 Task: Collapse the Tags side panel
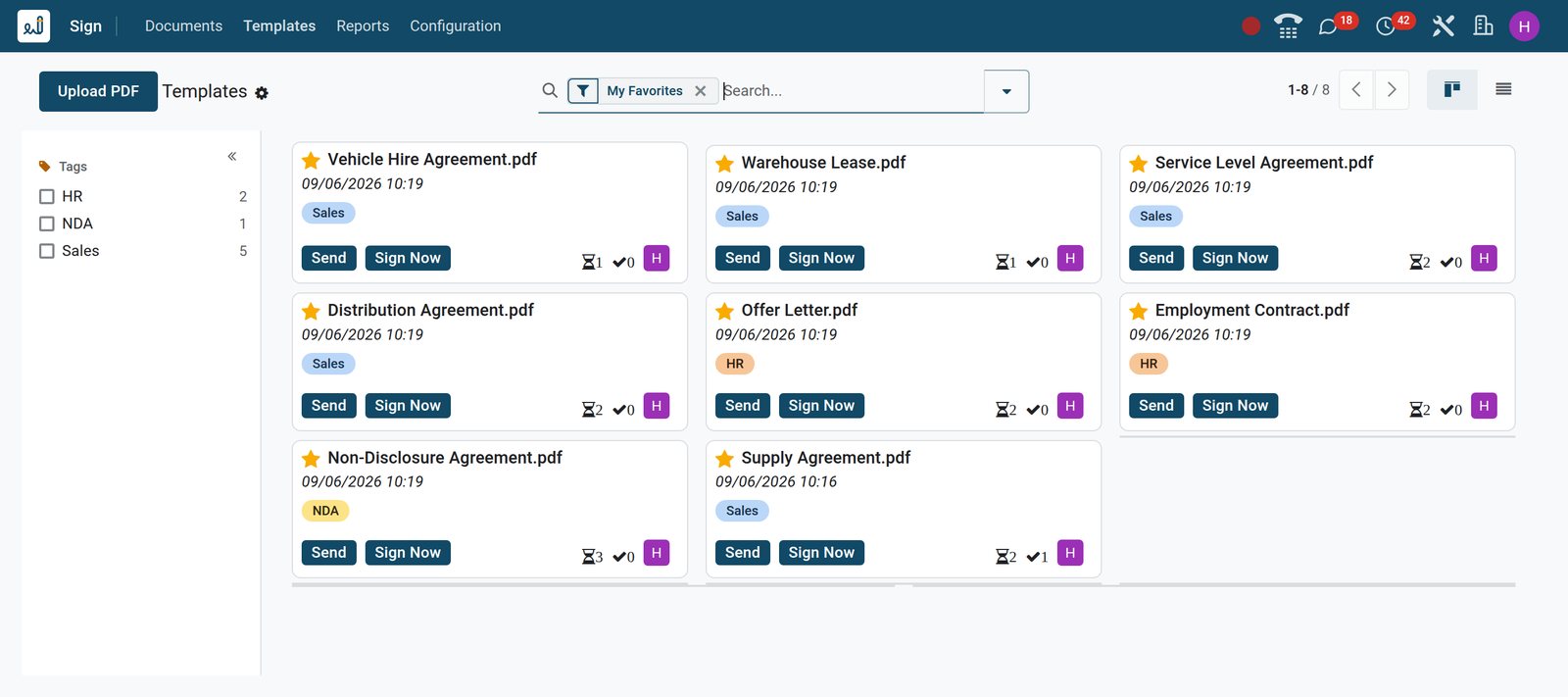pos(232,156)
